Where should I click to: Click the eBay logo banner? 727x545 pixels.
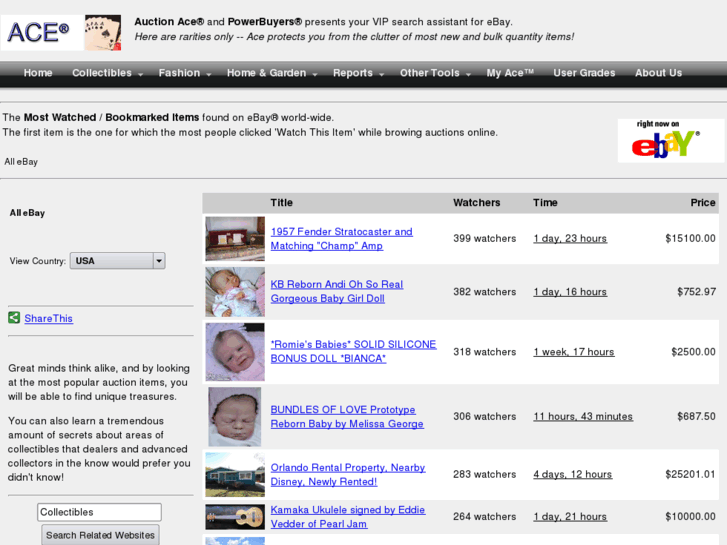point(670,141)
